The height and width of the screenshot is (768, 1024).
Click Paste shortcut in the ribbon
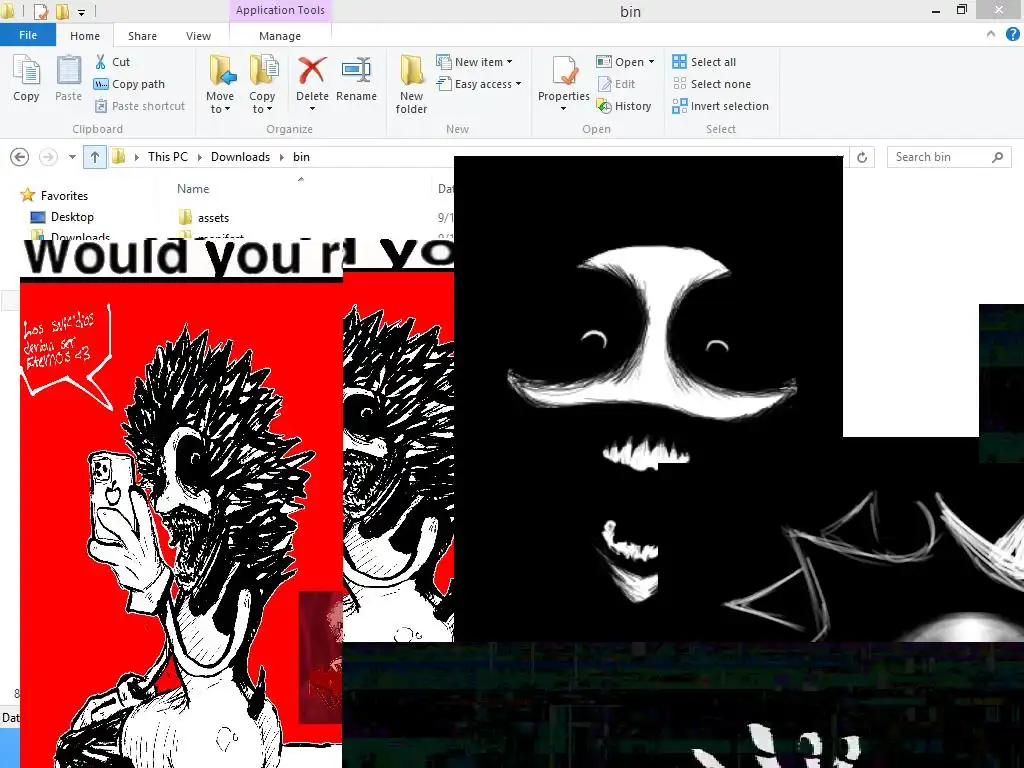point(140,106)
